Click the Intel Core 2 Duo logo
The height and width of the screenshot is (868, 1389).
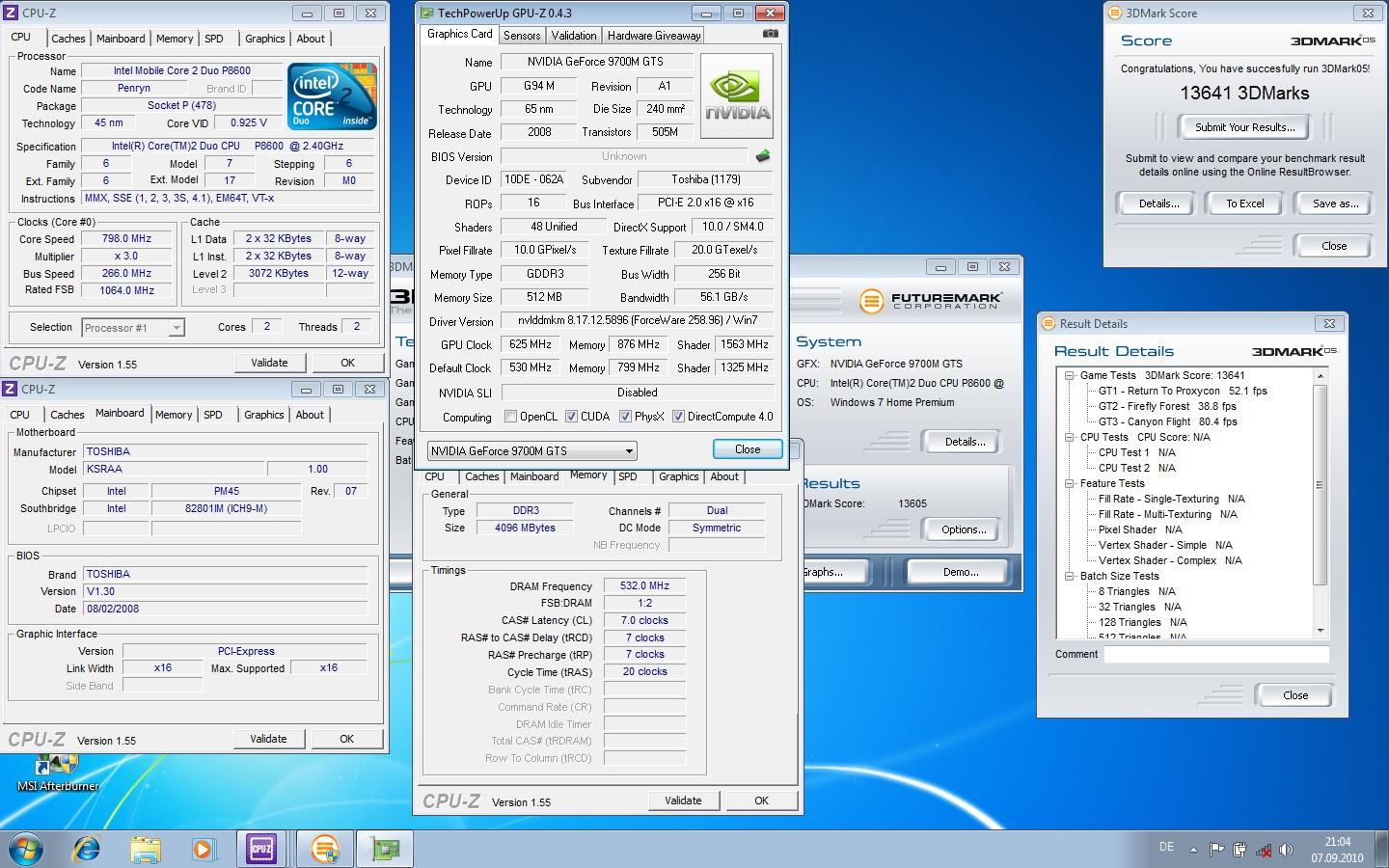(333, 97)
